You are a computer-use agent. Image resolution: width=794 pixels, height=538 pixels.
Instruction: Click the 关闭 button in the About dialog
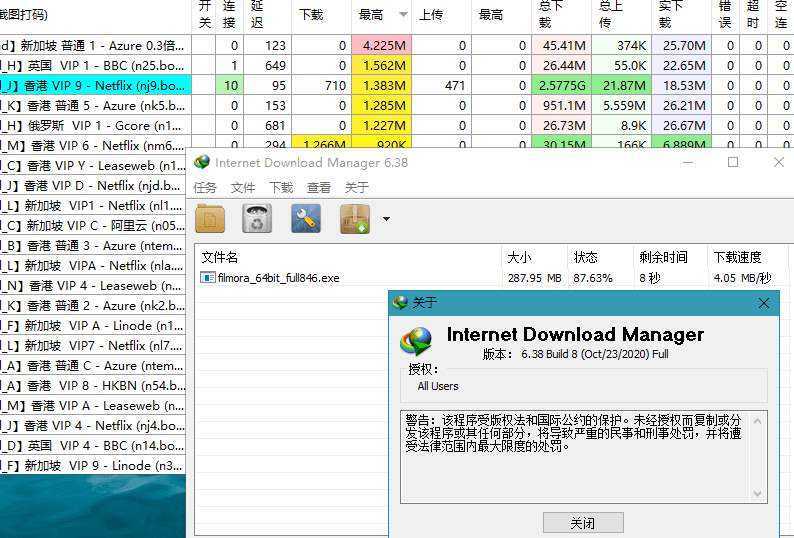(x=583, y=523)
